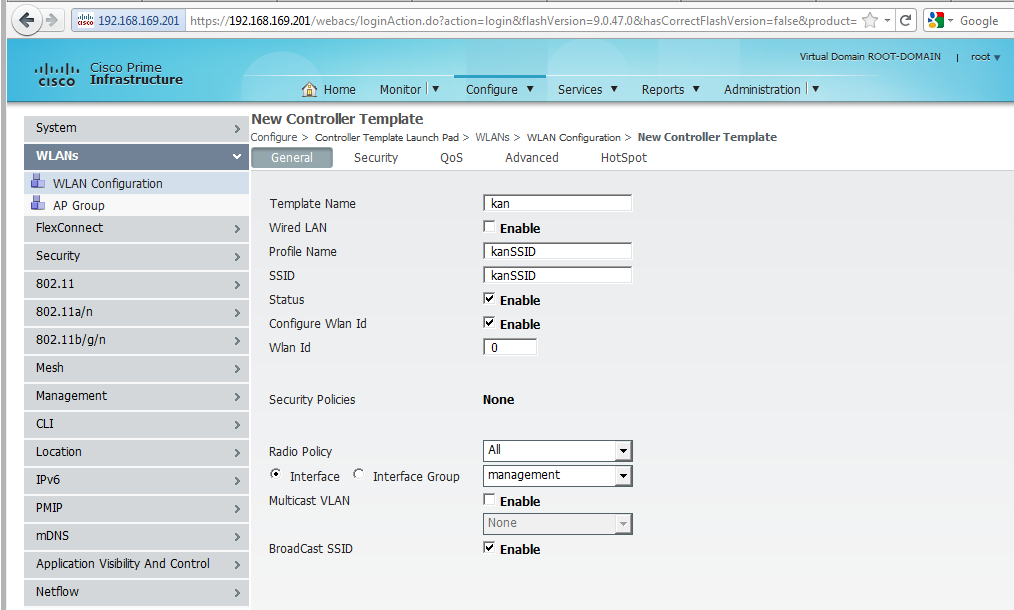The image size is (1014, 610).
Task: Uncheck the Status Enable checkbox
Action: (x=490, y=298)
